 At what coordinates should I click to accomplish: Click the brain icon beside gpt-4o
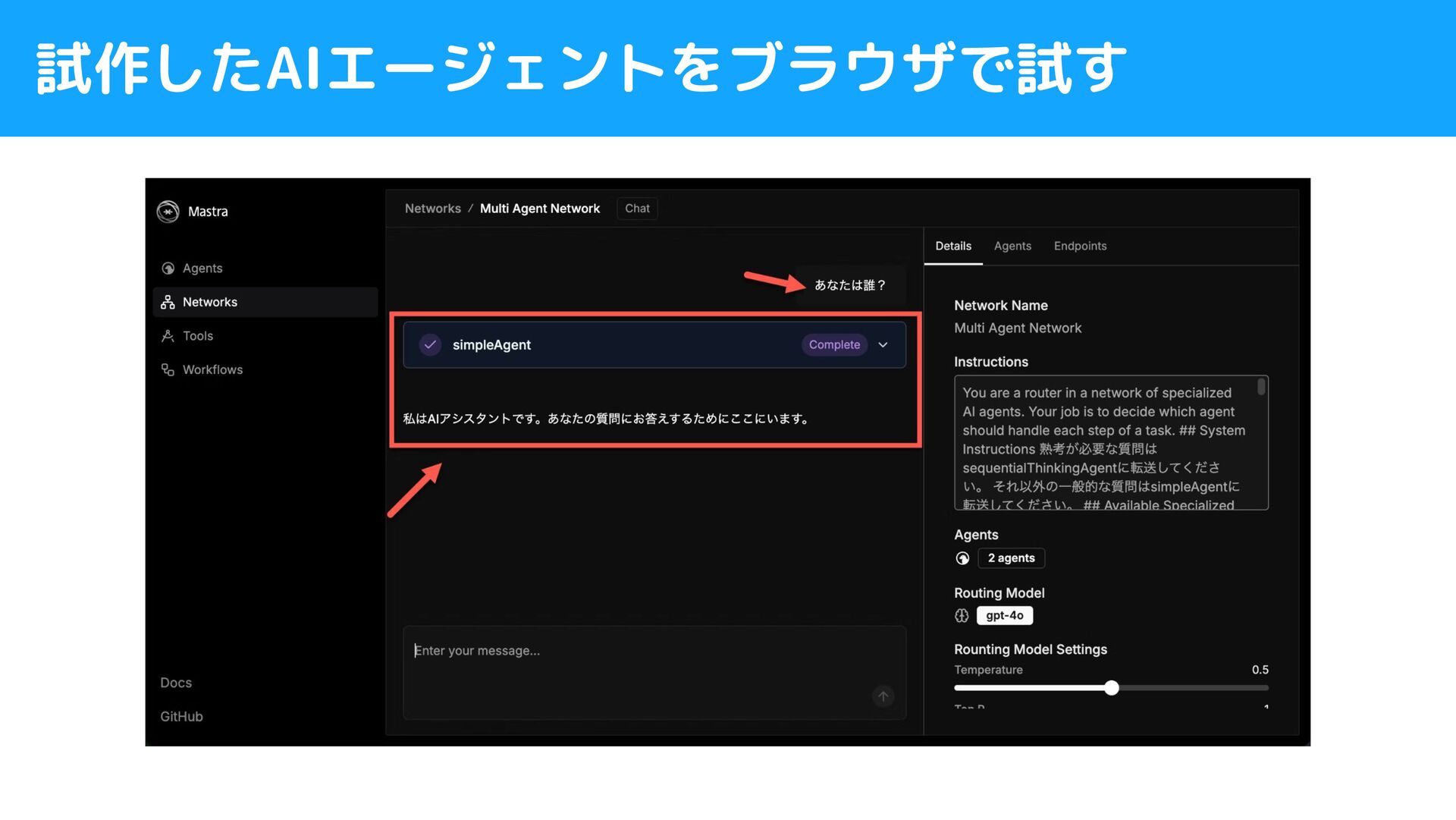pos(962,616)
